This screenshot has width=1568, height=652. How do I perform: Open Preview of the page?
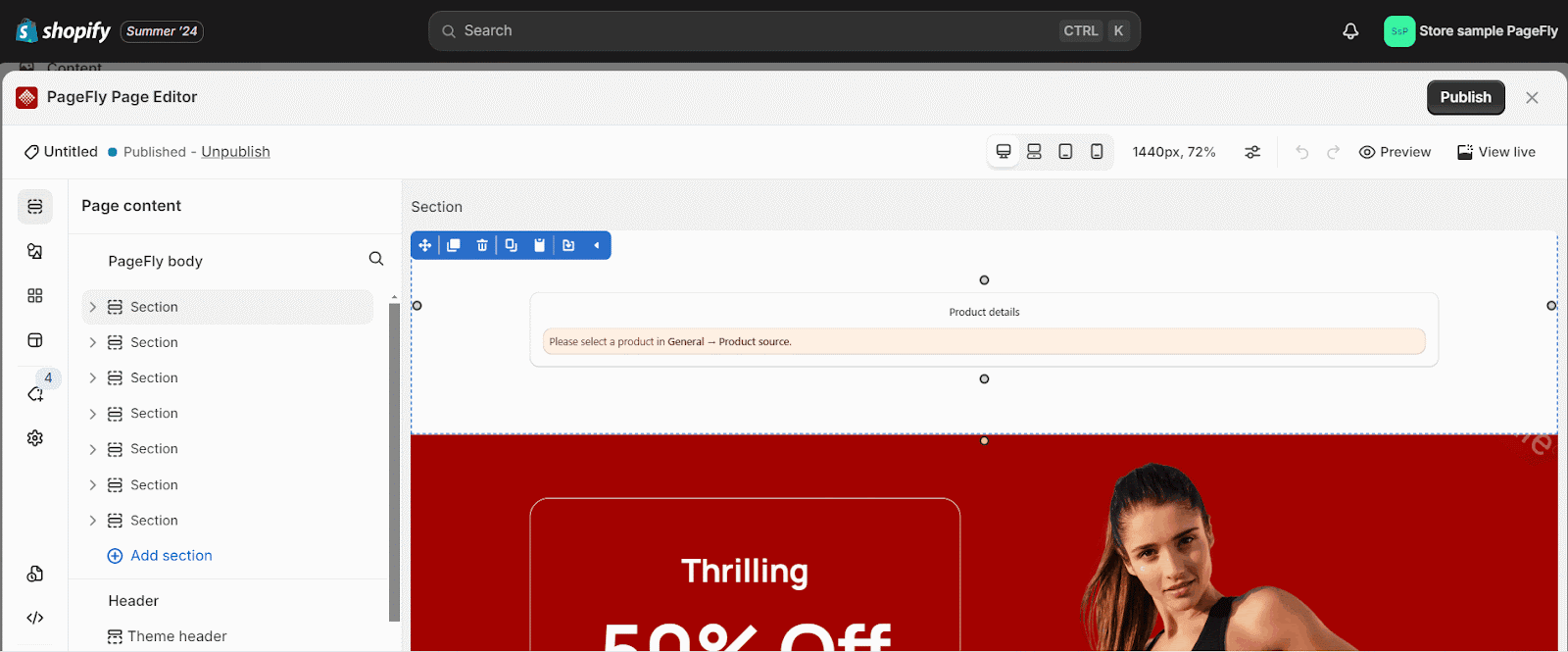[x=1395, y=152]
